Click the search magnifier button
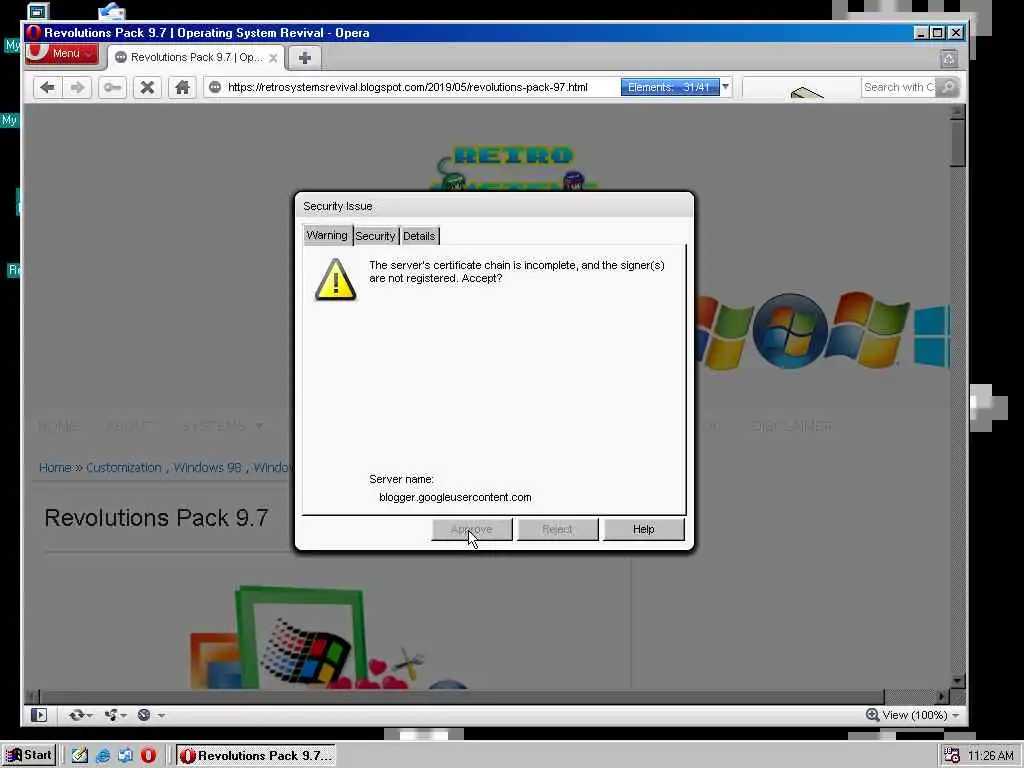This screenshot has width=1024, height=768. 948,87
